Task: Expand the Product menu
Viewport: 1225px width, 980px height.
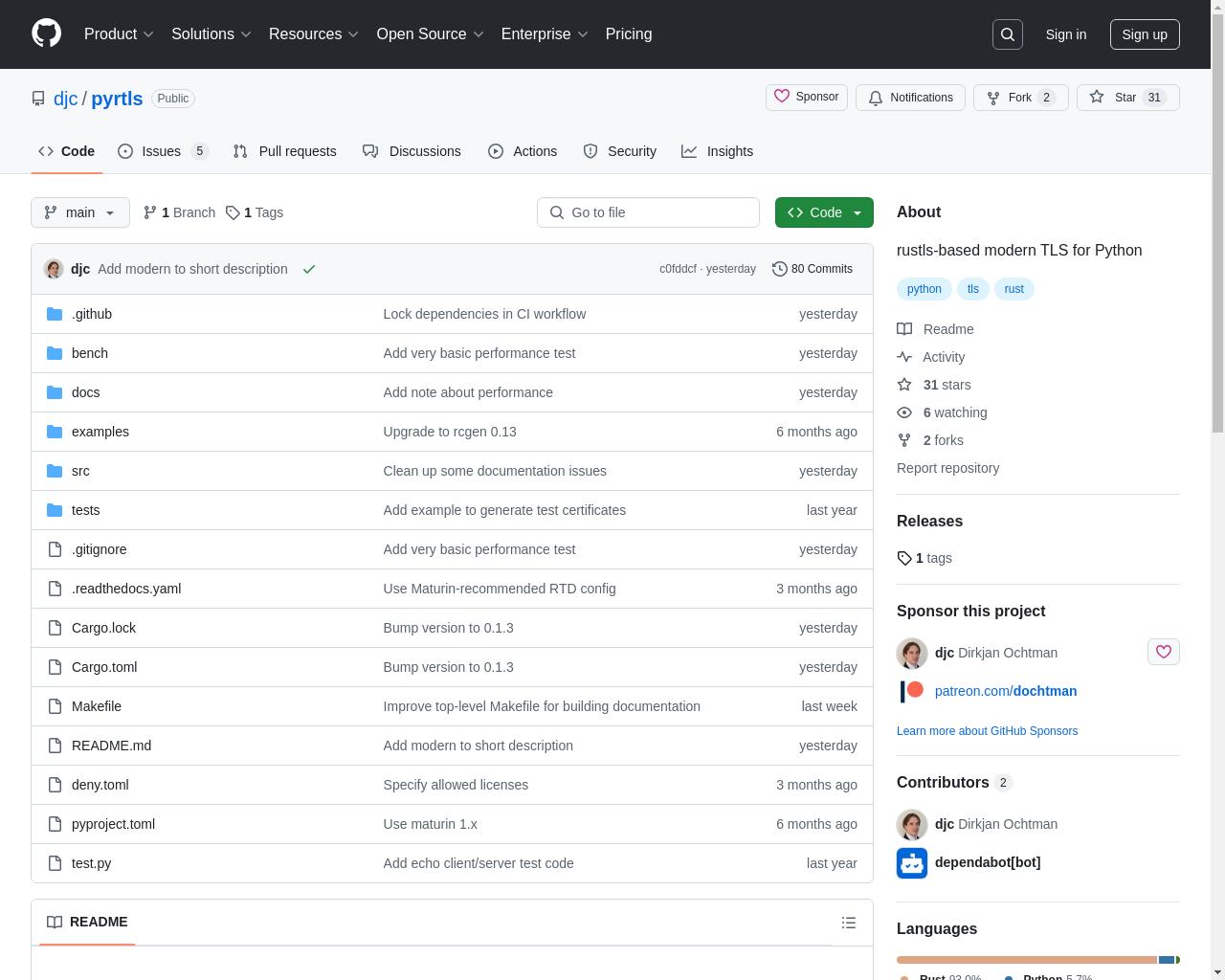Action: 119,34
